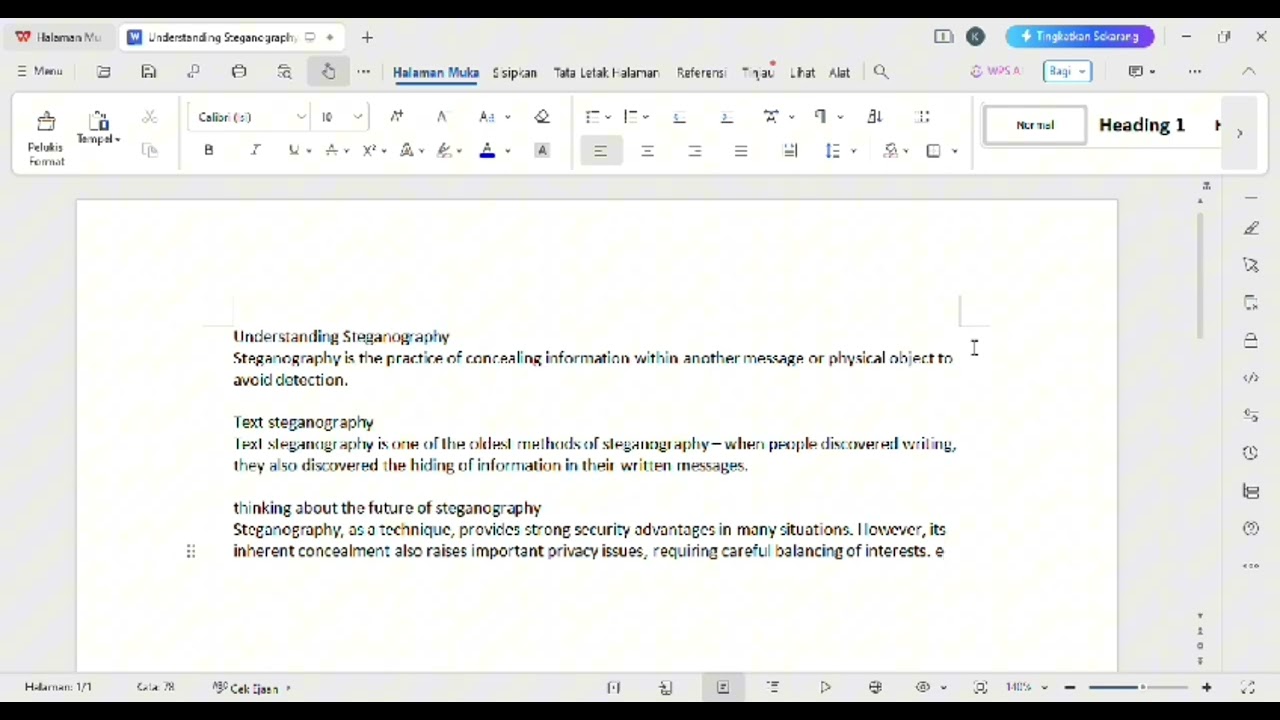Expand the font color dropdown arrow
Screen dimensions: 1280x720
tap(508, 151)
